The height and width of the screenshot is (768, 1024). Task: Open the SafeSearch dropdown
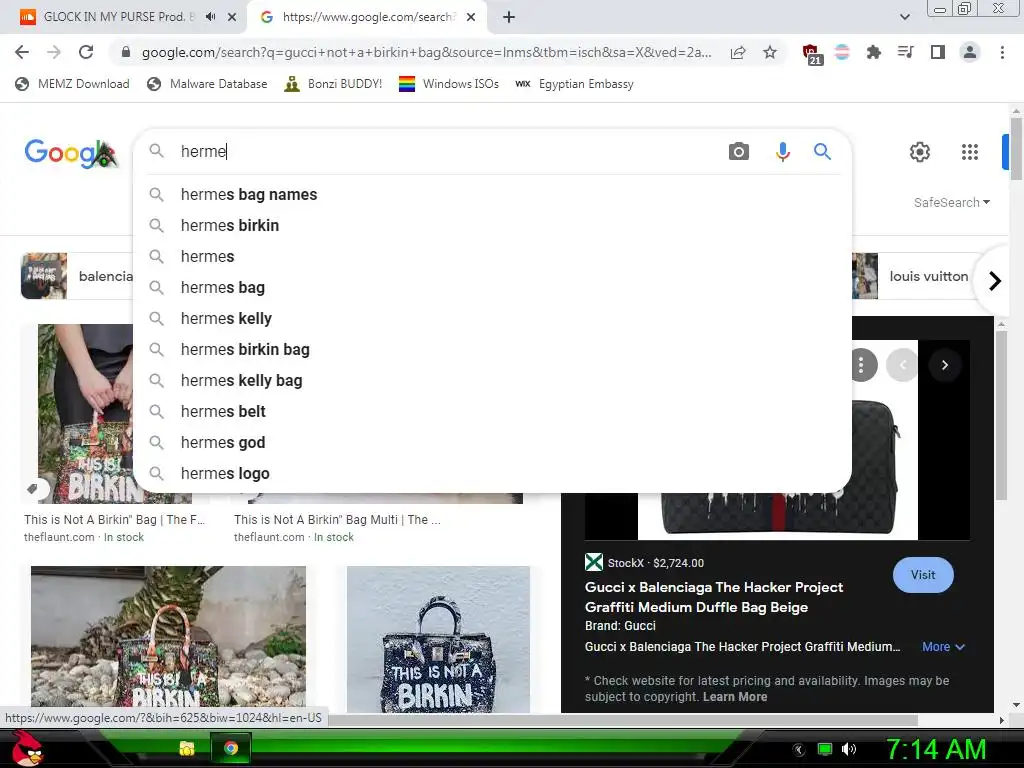point(952,202)
